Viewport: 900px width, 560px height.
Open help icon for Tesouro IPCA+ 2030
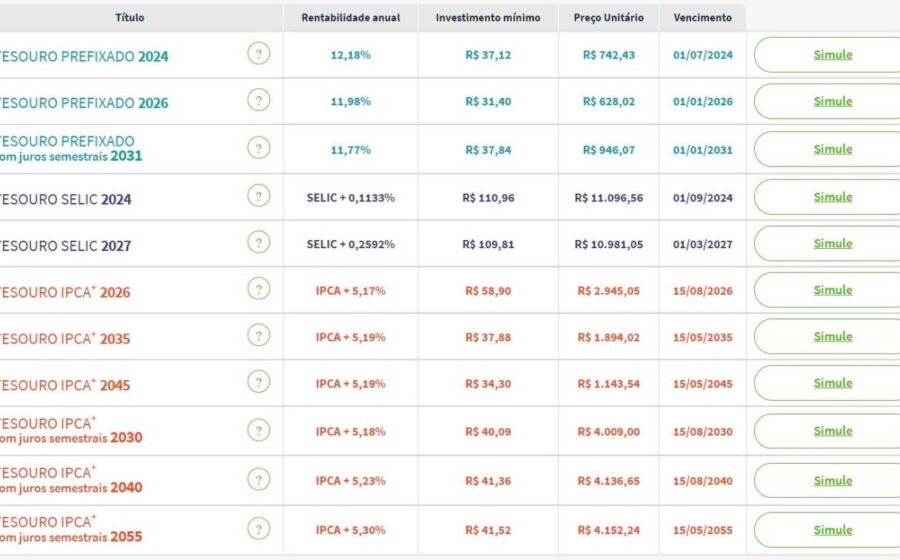pyautogui.click(x=258, y=430)
